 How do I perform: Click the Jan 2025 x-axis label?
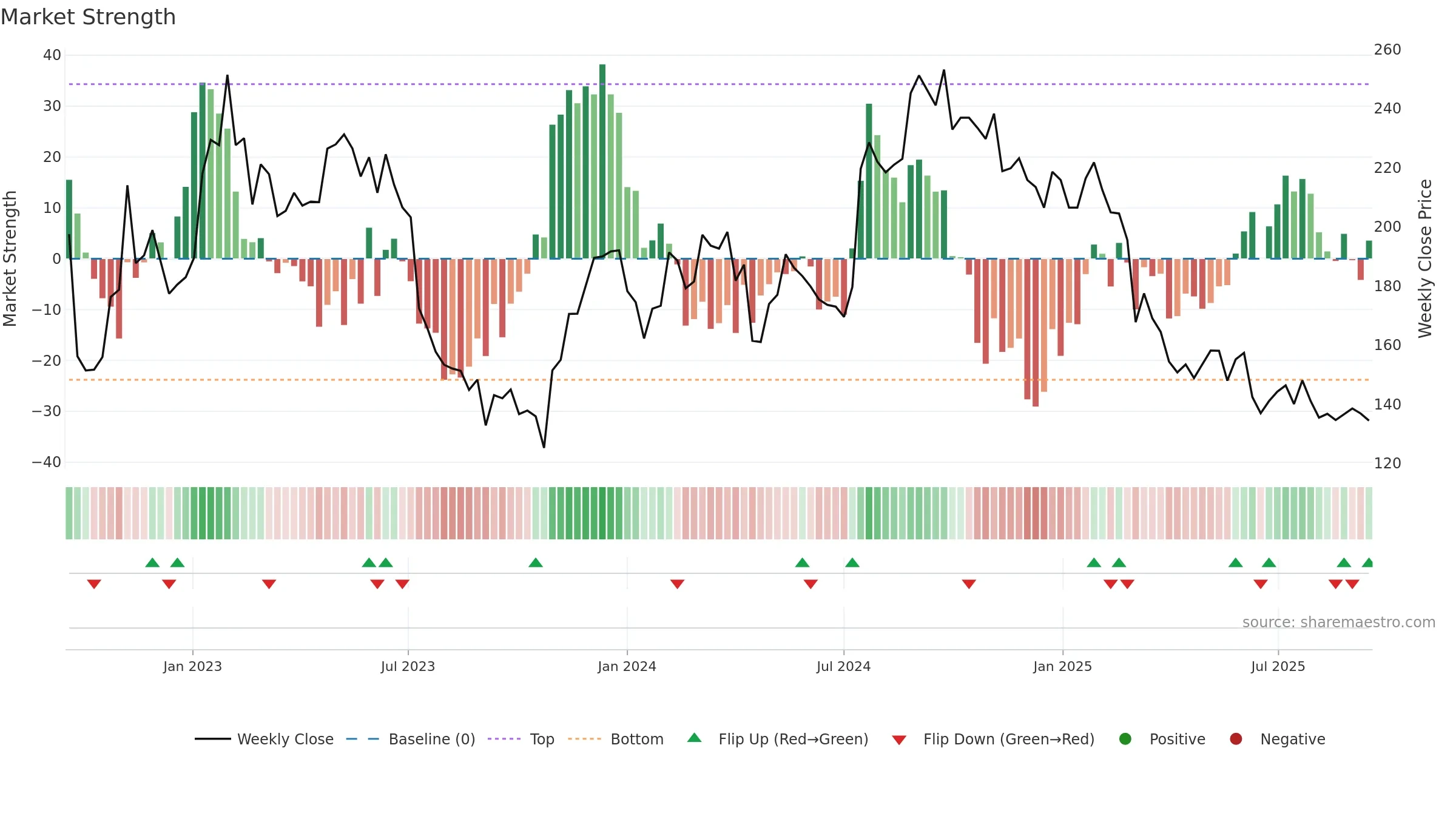pos(1062,666)
